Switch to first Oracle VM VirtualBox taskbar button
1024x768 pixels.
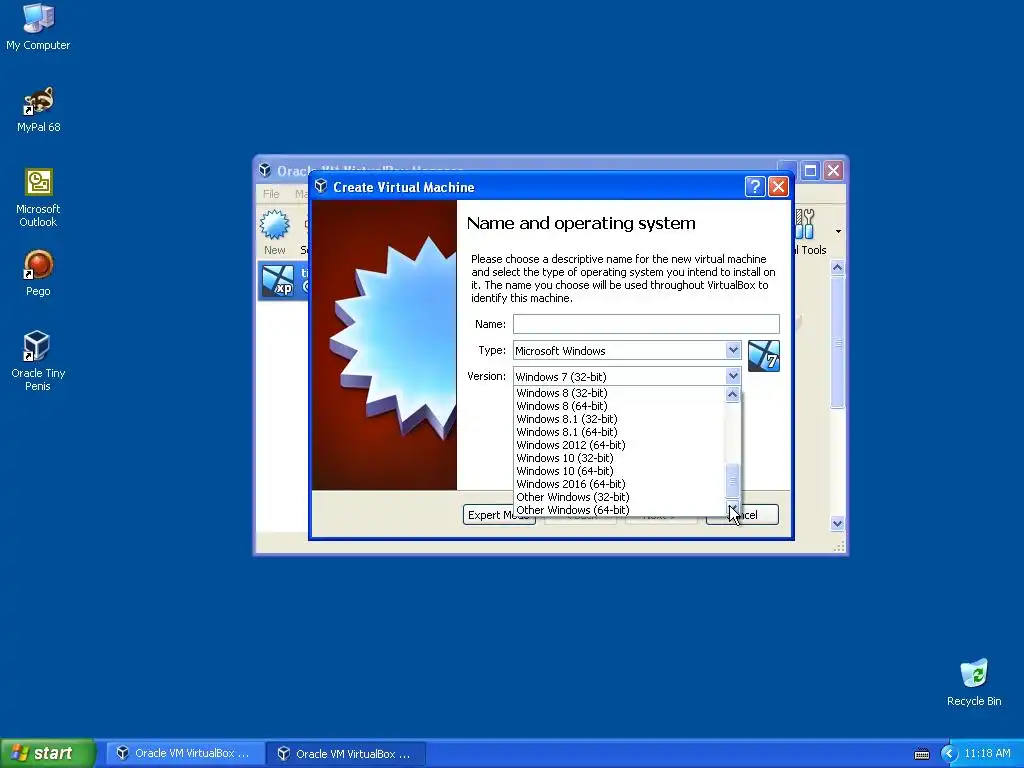coord(184,754)
